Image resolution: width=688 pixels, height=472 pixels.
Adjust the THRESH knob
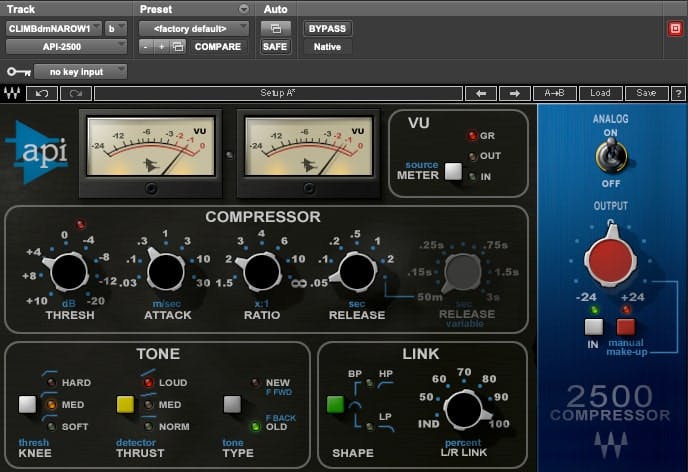[x=69, y=272]
